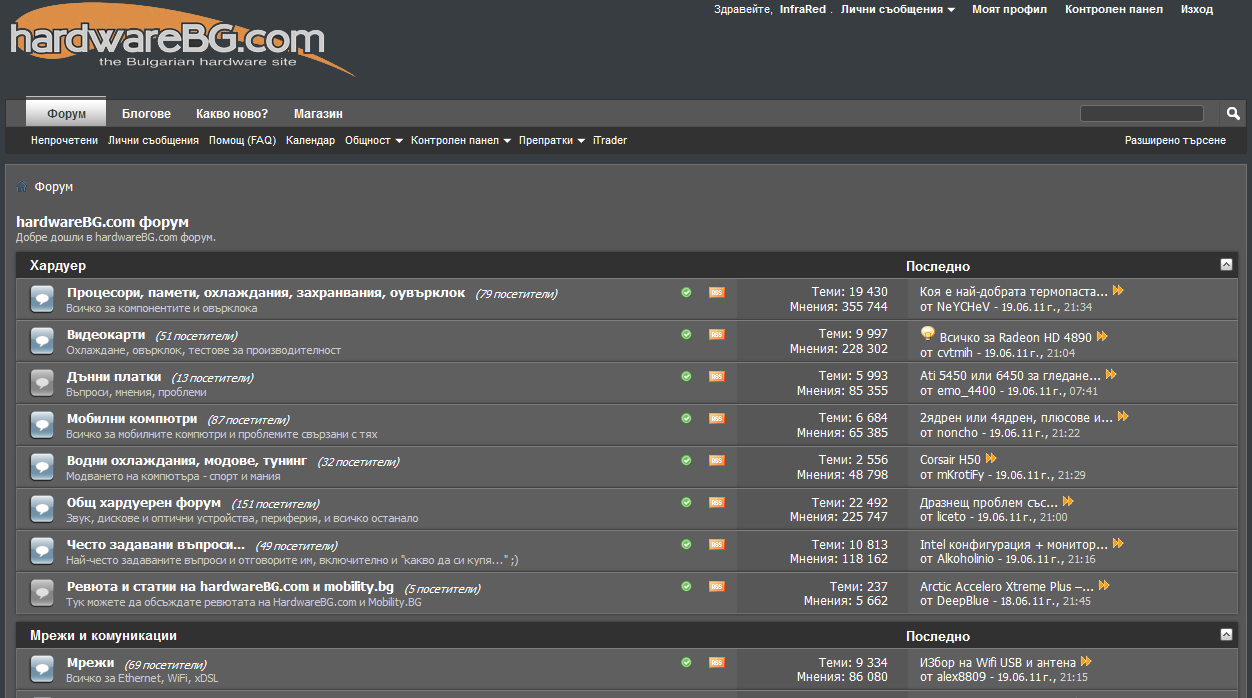This screenshot has height=698, width=1252.
Task: Open the Какво ново? tab
Action: [232, 114]
